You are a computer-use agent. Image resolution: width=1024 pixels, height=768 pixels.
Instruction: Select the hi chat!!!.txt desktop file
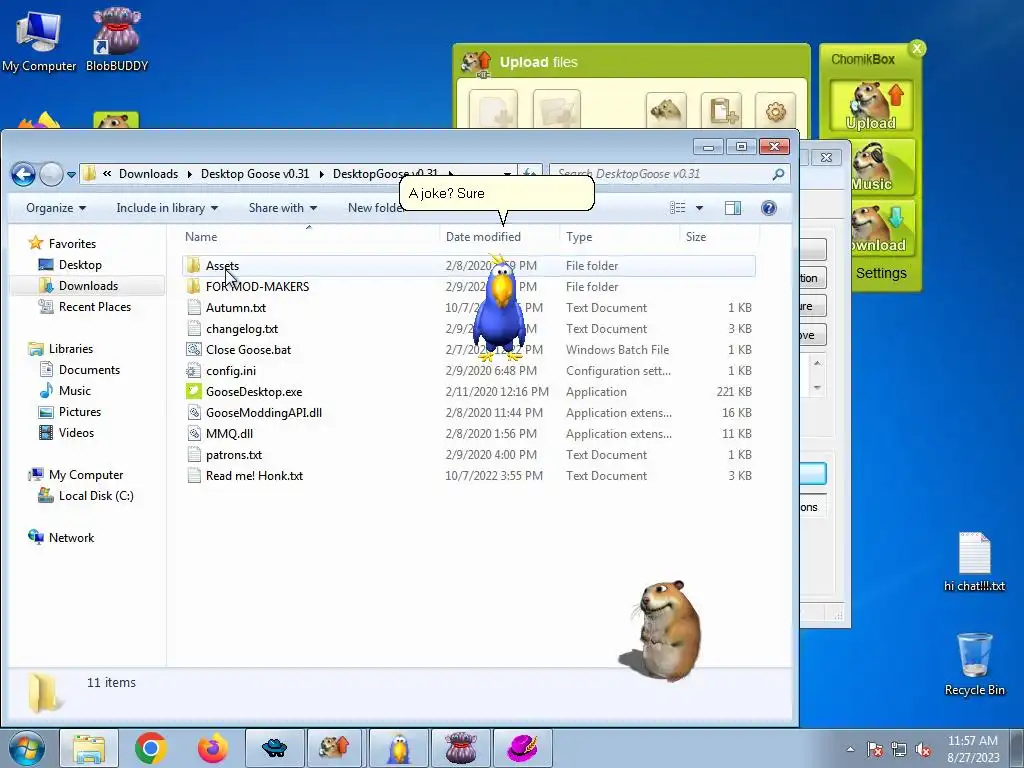[974, 562]
